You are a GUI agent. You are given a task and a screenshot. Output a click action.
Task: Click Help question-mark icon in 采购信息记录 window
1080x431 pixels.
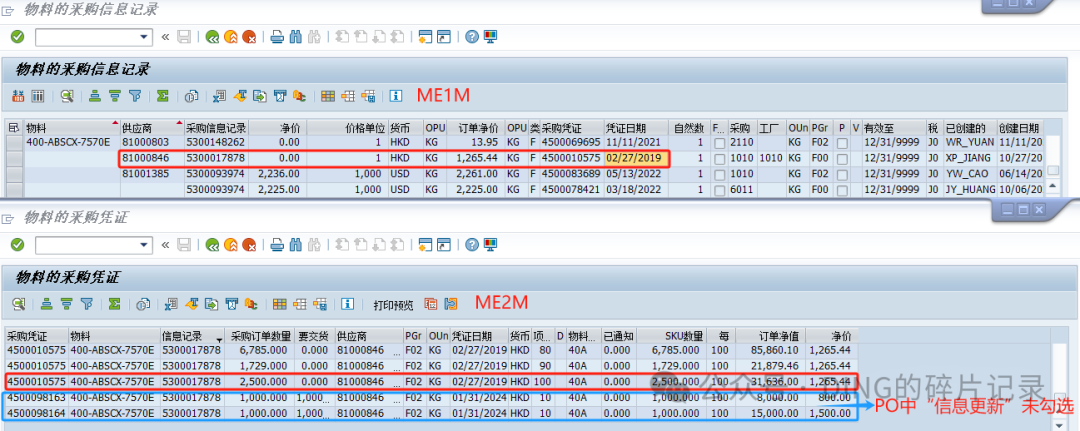tap(472, 36)
